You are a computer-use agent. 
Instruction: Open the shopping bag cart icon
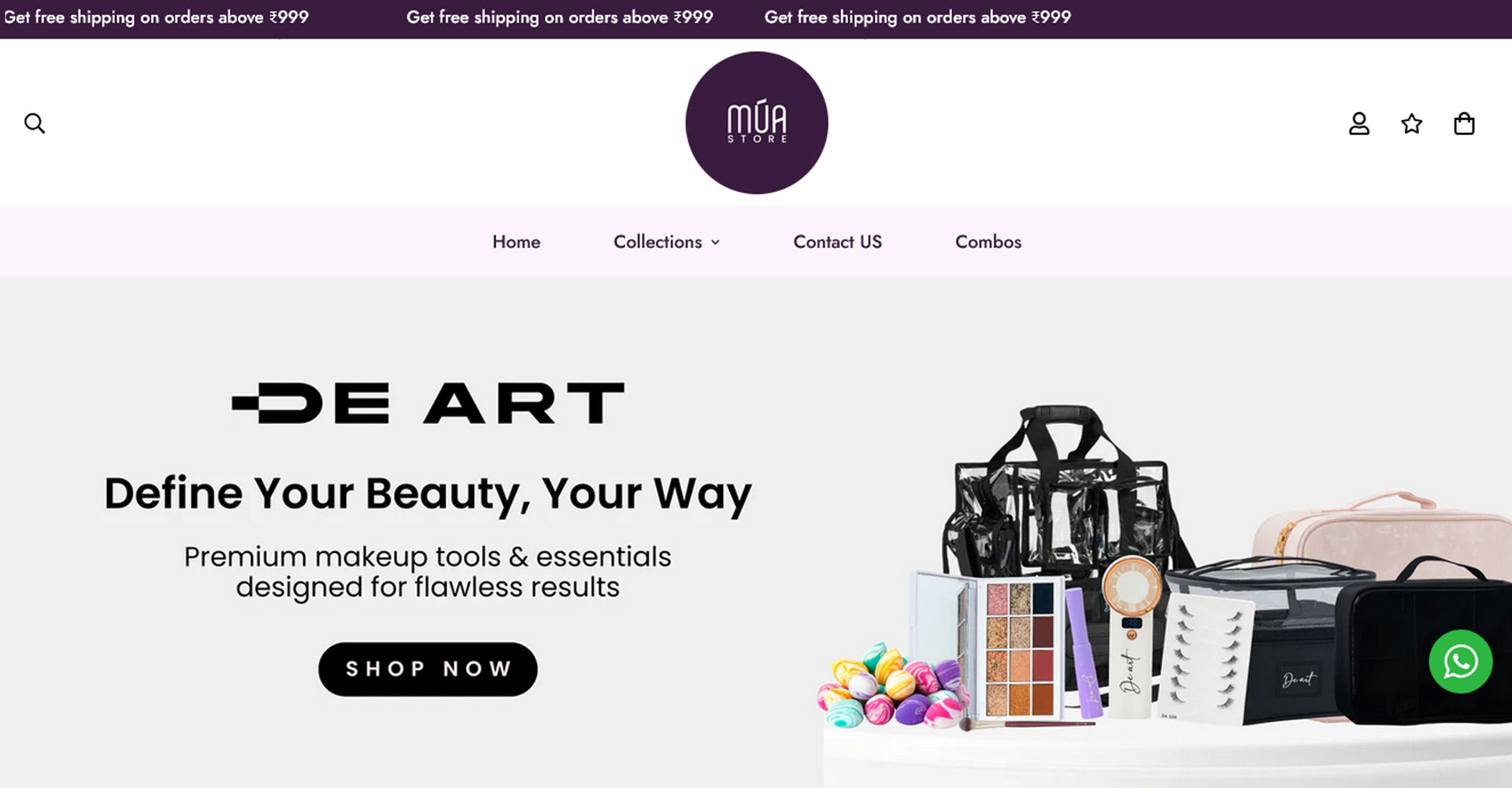click(1464, 124)
